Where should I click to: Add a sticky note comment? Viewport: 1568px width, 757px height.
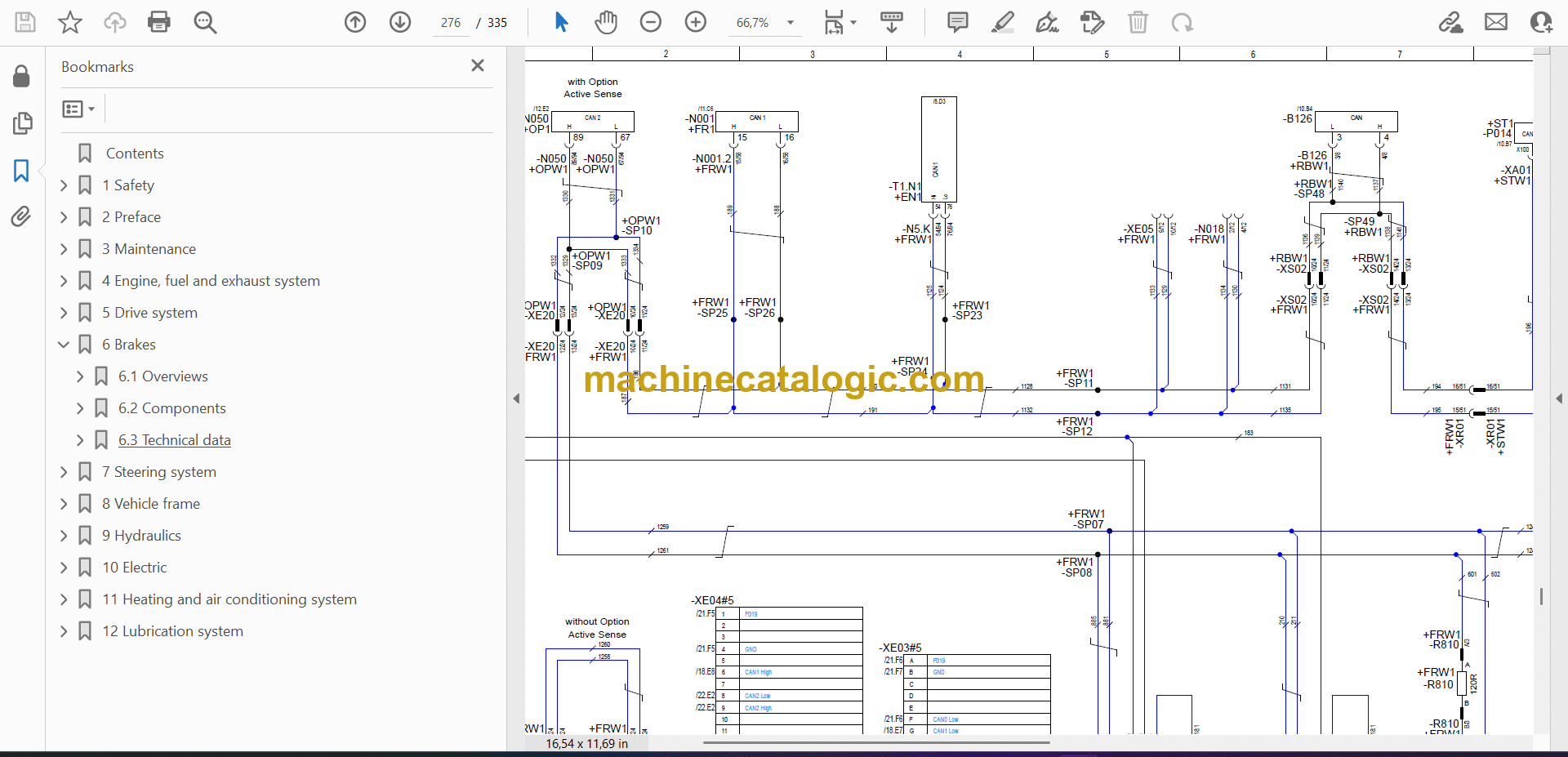(957, 22)
